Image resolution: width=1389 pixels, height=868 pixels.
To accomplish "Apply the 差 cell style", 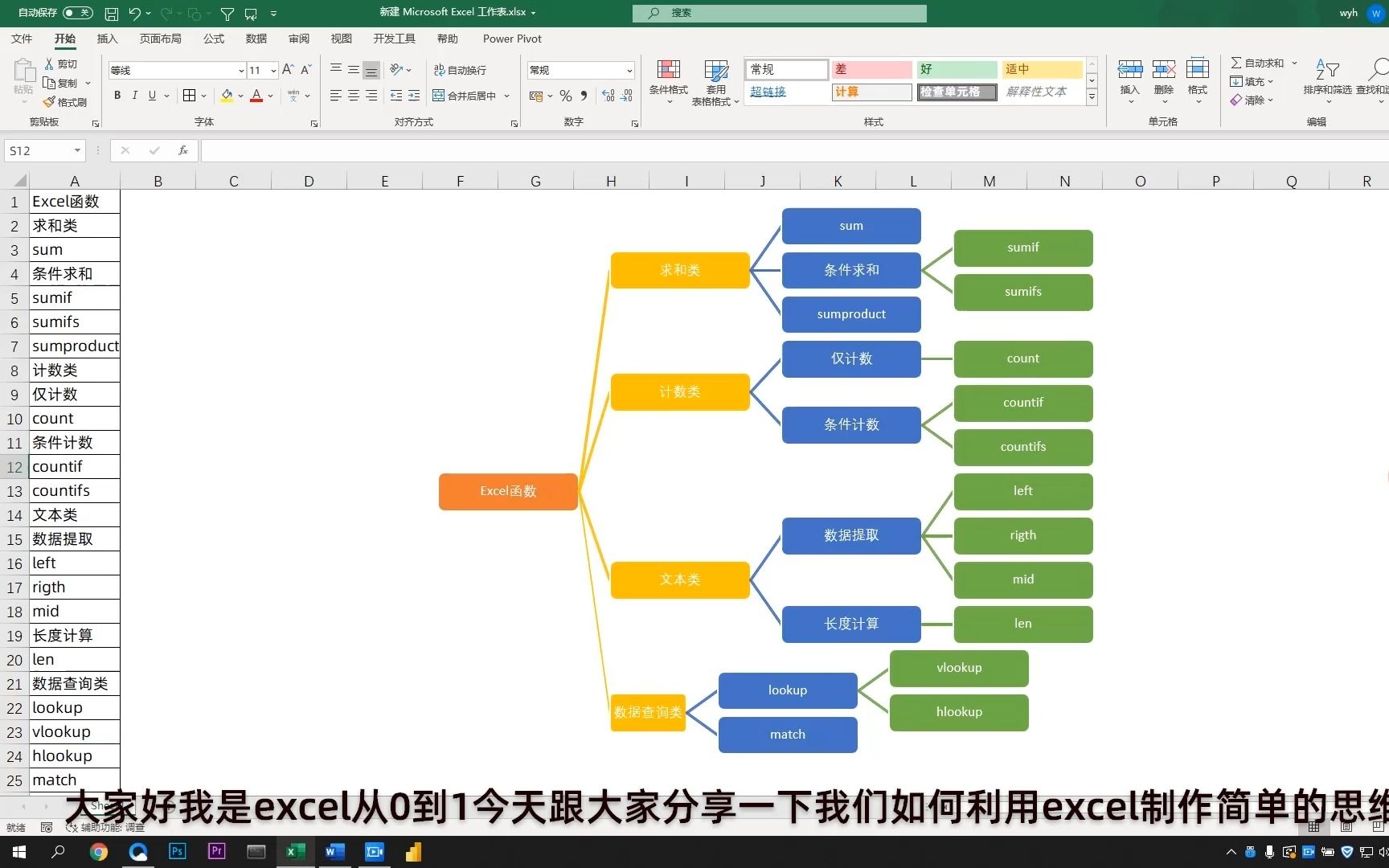I will [x=871, y=69].
